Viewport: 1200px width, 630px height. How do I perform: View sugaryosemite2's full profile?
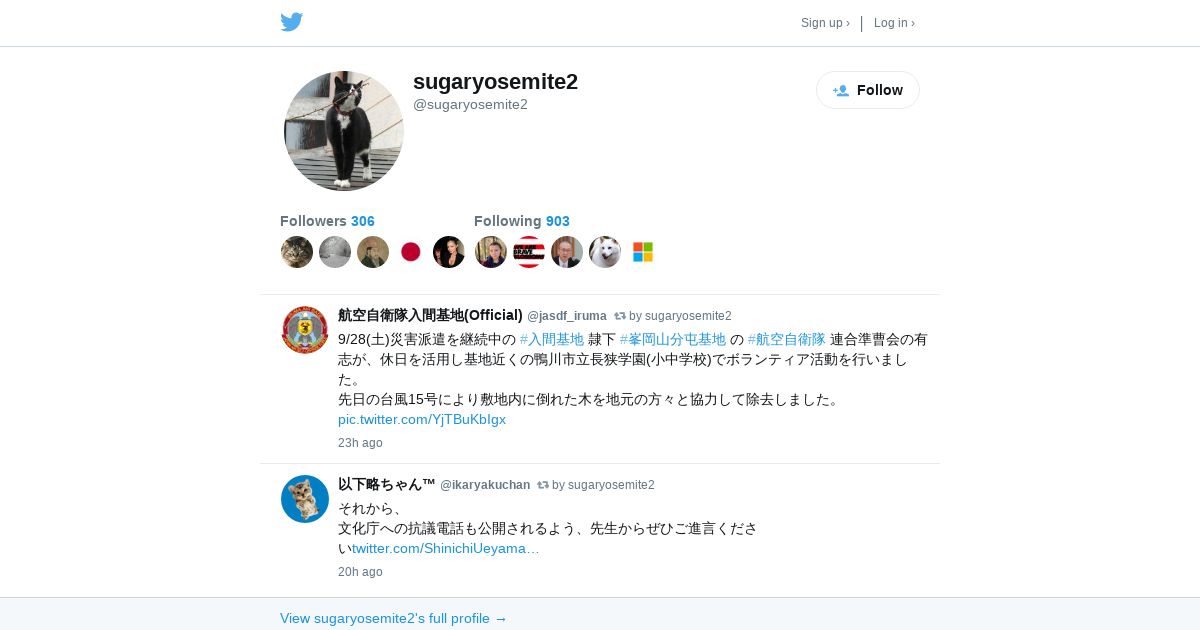click(x=394, y=618)
